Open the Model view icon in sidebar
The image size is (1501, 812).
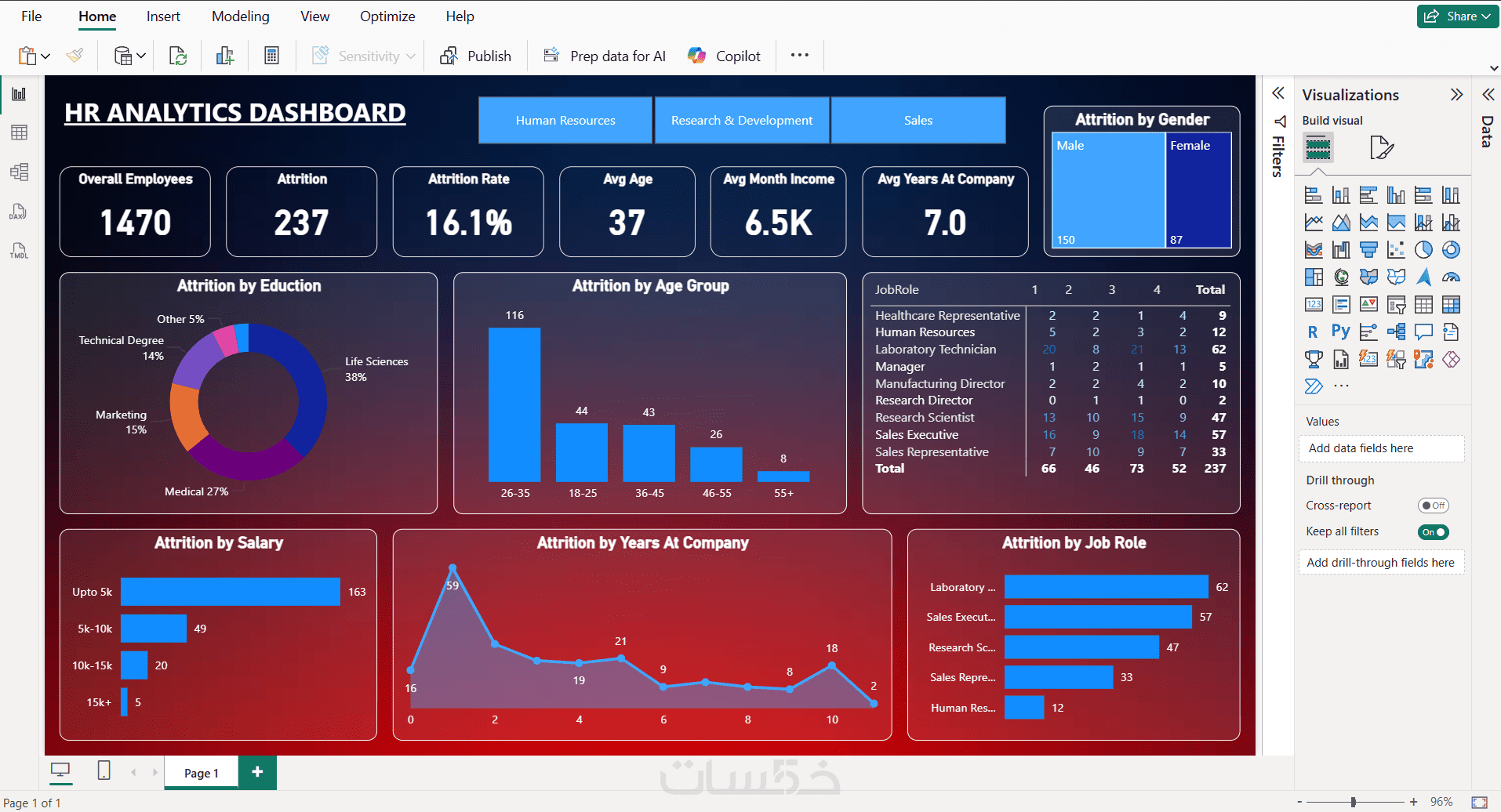(20, 172)
